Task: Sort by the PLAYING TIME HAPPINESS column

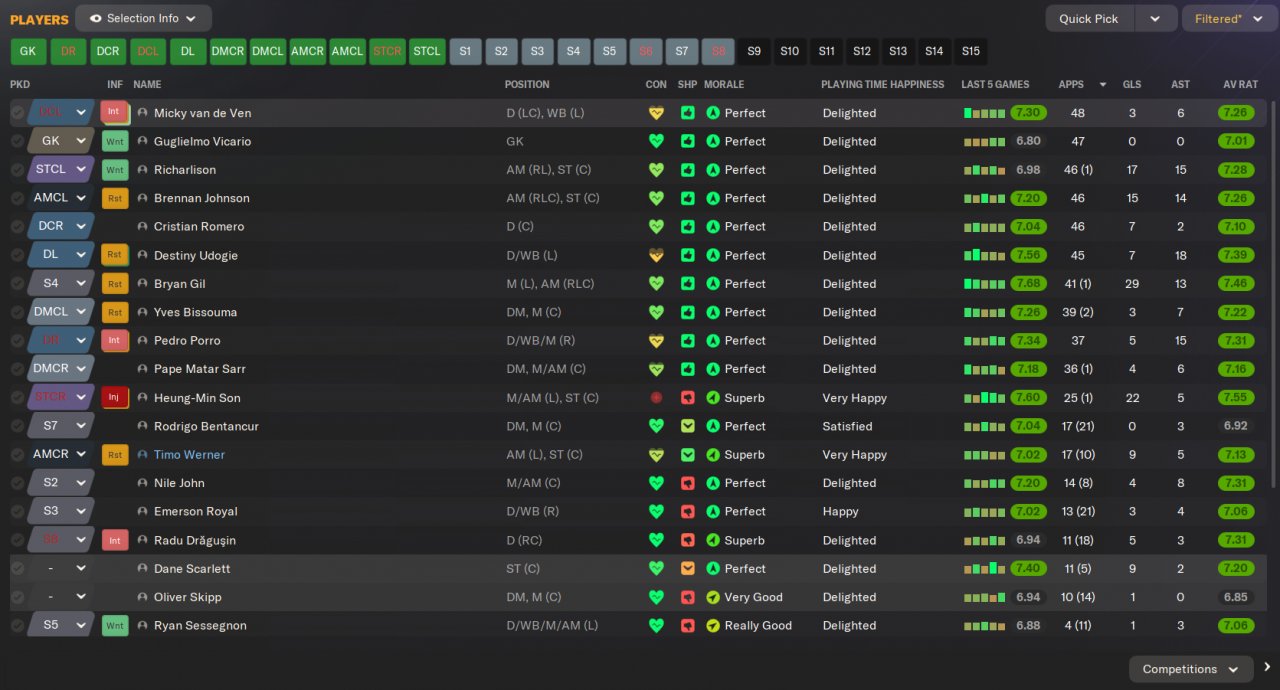Action: point(883,84)
